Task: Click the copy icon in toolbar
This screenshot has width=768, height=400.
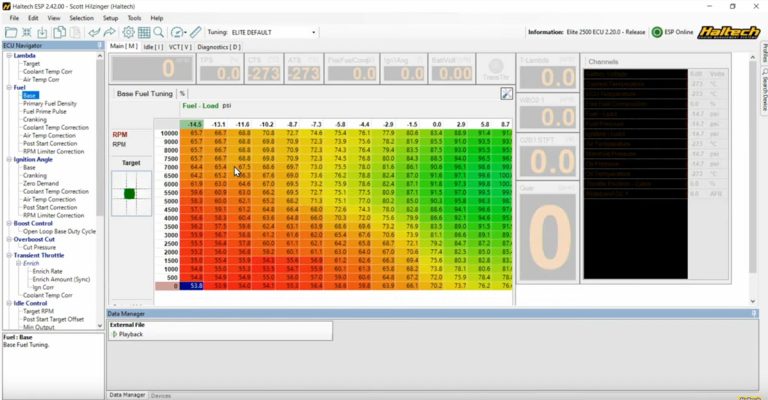Action: pos(60,32)
